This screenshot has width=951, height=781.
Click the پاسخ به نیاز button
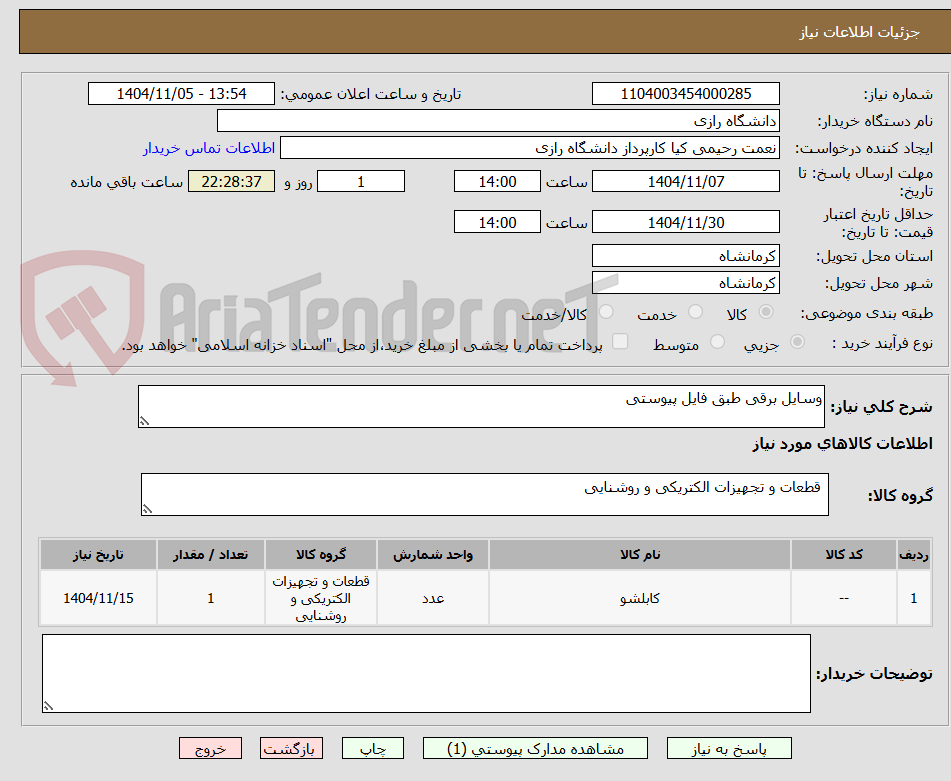(729, 748)
